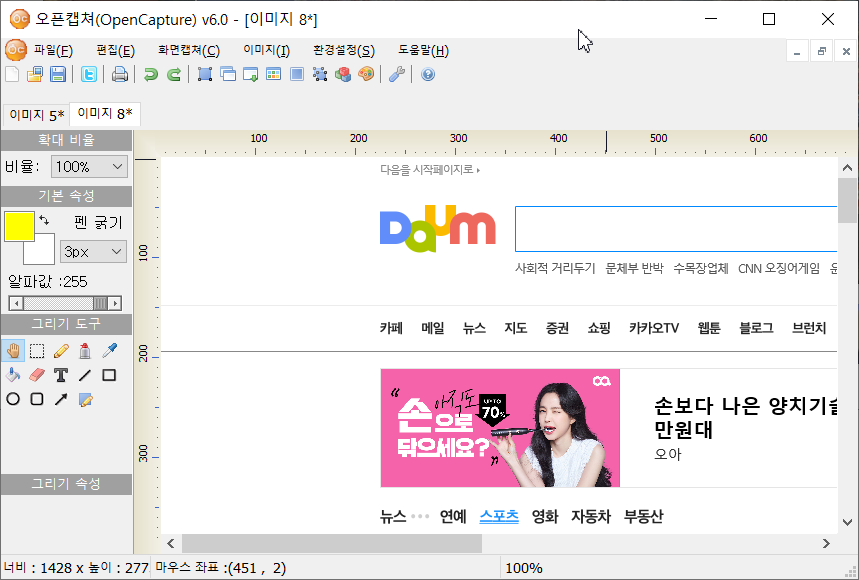Undo the last edit with the green arrow
The width and height of the screenshot is (859, 580).
[151, 74]
